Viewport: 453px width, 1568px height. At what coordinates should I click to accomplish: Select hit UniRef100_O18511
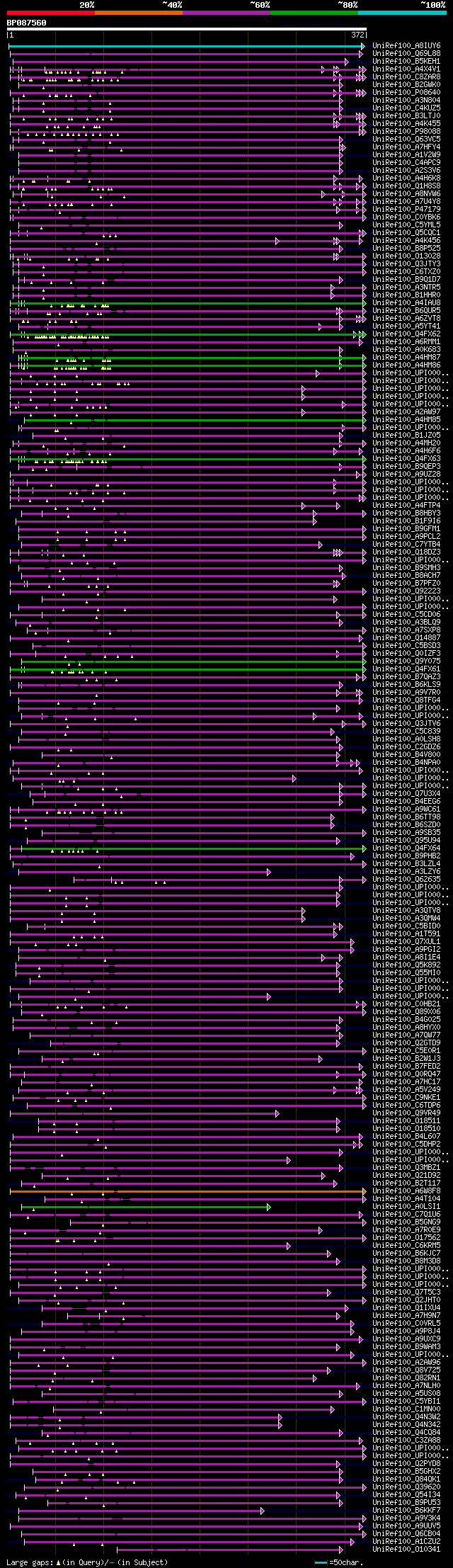406,1120
